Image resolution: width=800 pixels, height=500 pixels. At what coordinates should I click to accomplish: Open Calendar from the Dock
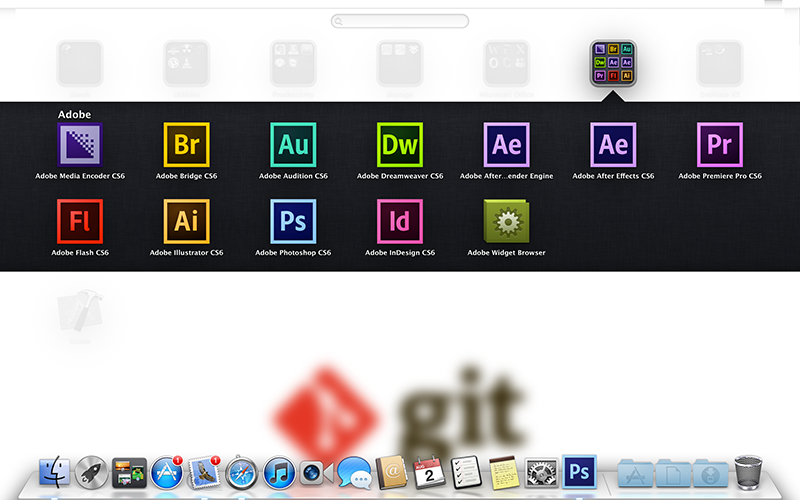pyautogui.click(x=429, y=472)
